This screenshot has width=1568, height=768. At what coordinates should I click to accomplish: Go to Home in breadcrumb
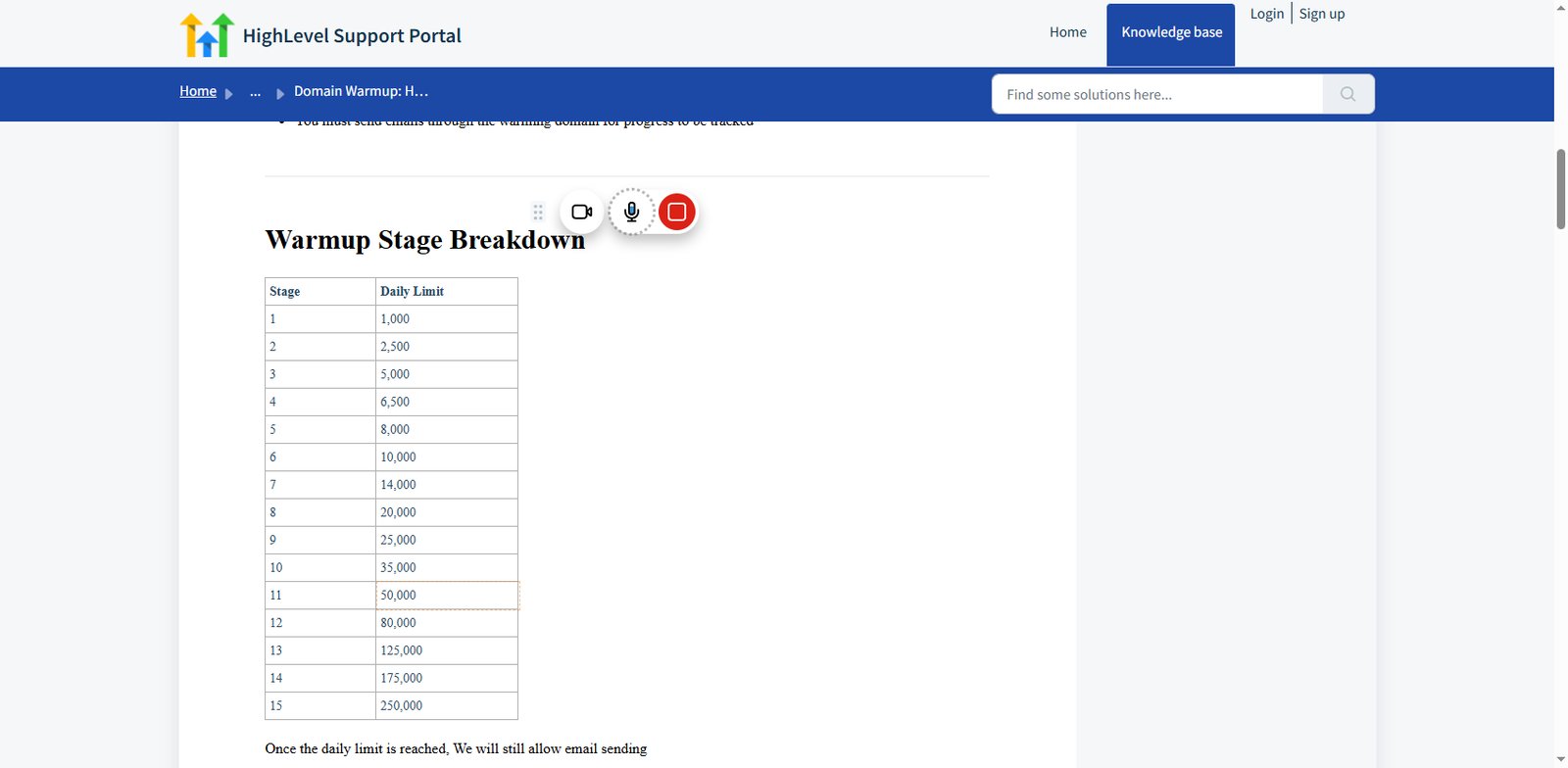coord(198,91)
